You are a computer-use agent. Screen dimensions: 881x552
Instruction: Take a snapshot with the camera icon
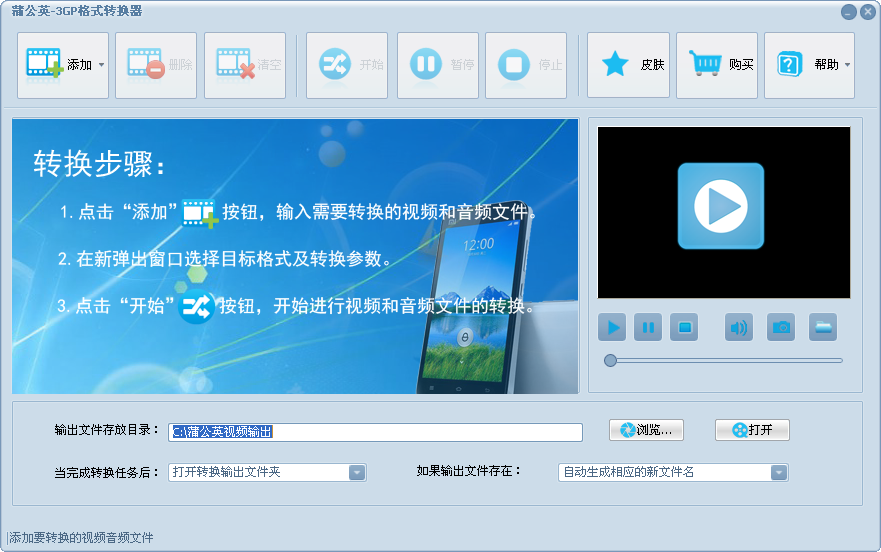point(781,327)
